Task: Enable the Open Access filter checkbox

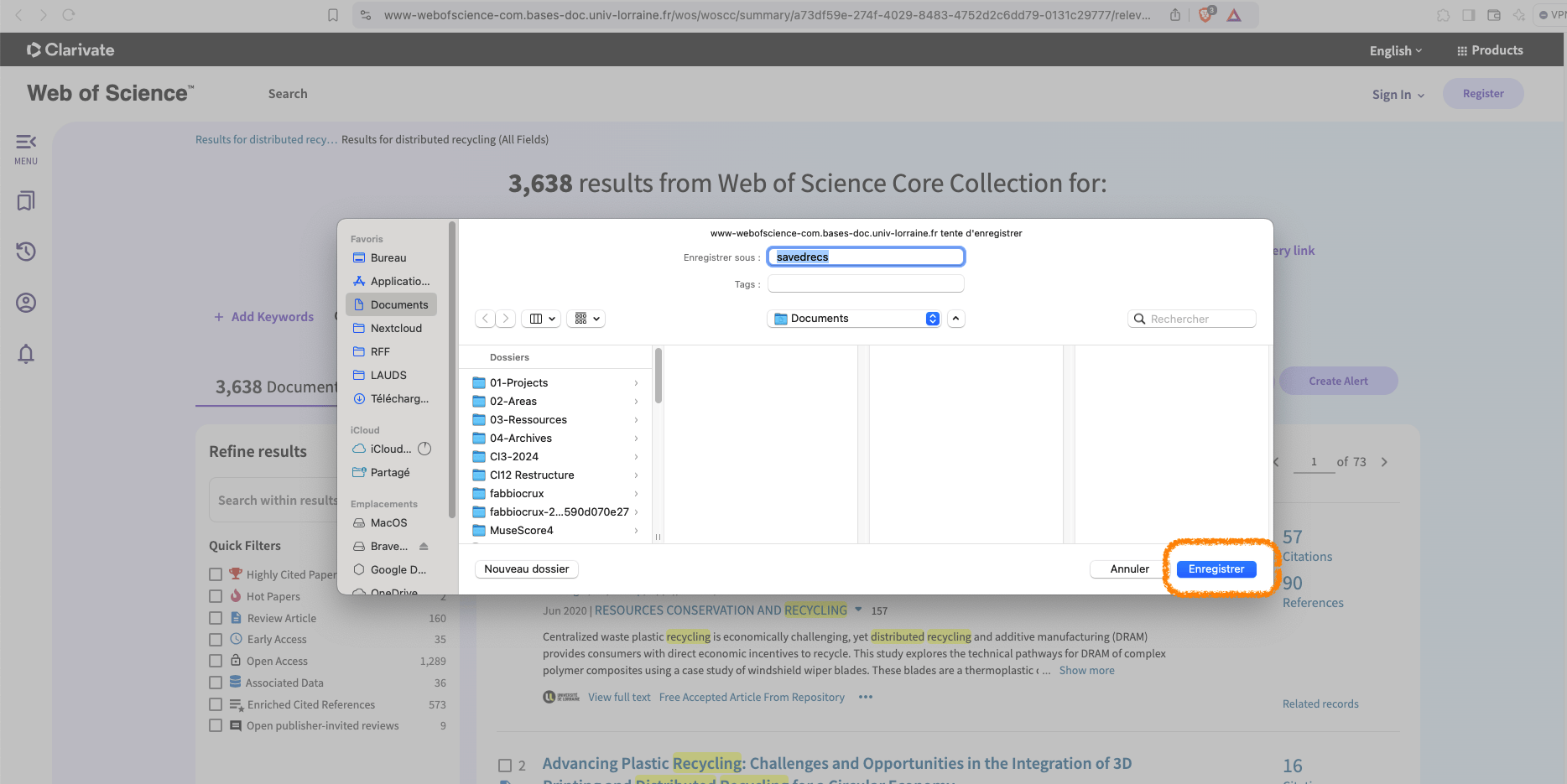Action: click(x=216, y=661)
